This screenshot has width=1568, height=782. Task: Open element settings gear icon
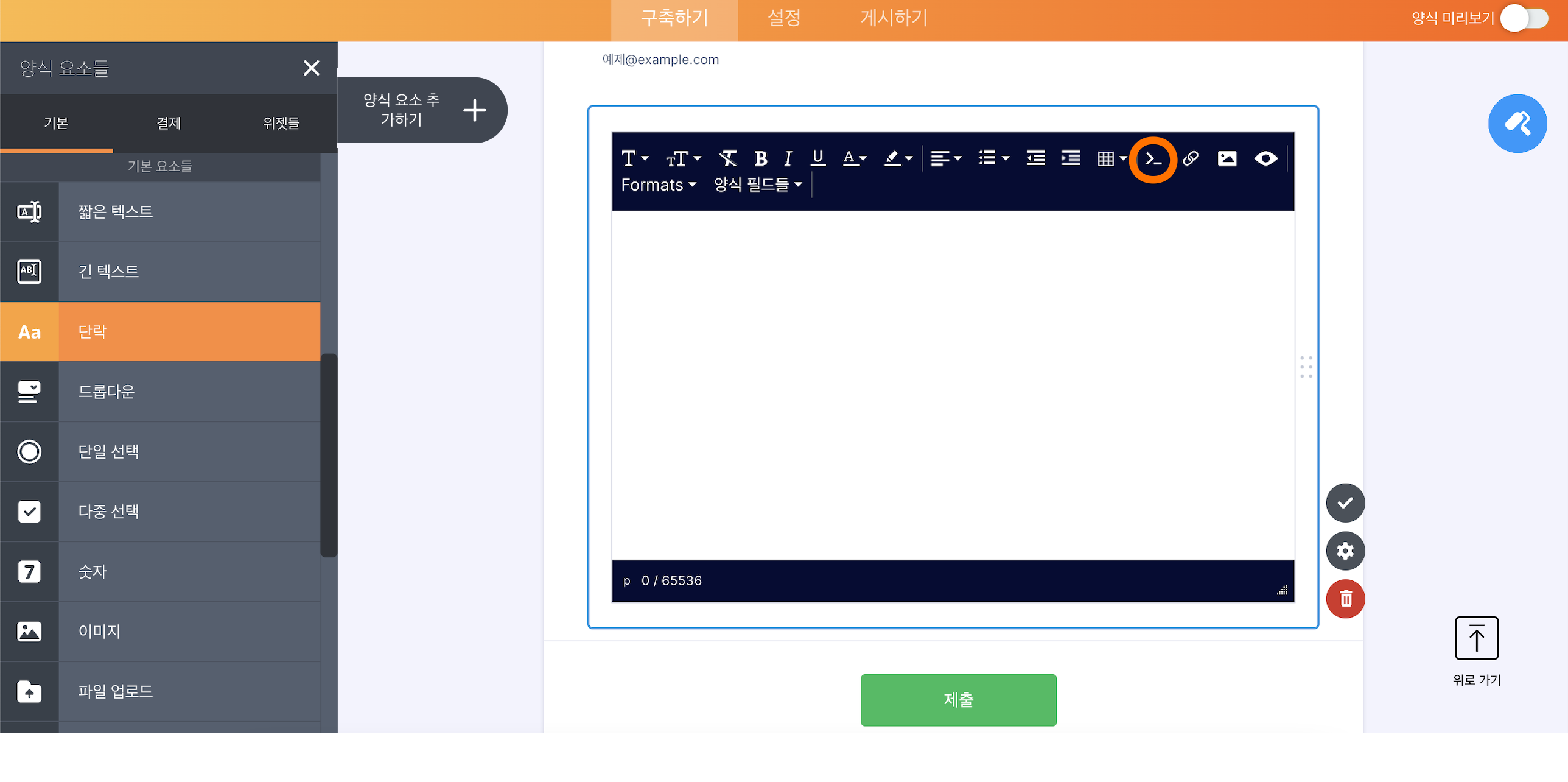pos(1345,551)
